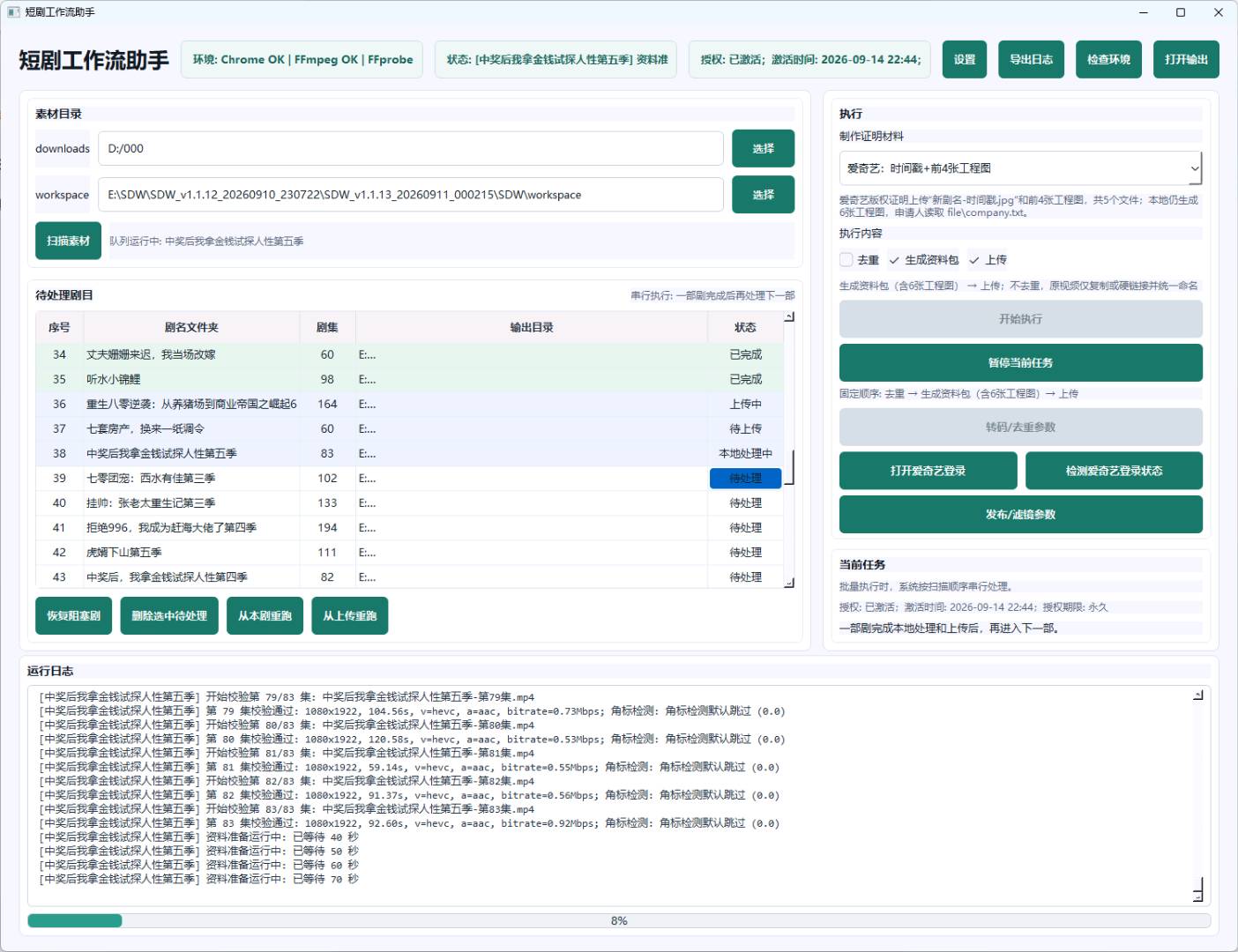Expand the 制作证明材料 dropdown
Image resolution: width=1238 pixels, height=952 pixels.
[1020, 167]
